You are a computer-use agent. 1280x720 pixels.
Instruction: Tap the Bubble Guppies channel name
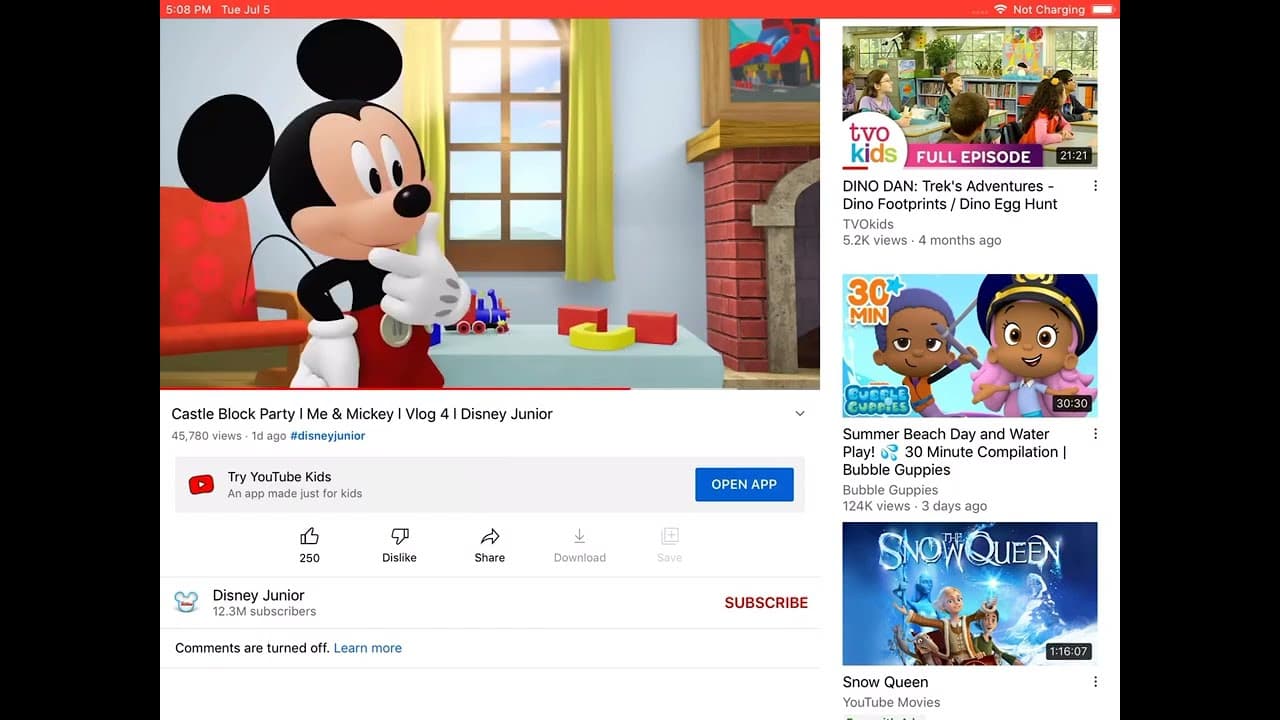tap(890, 490)
